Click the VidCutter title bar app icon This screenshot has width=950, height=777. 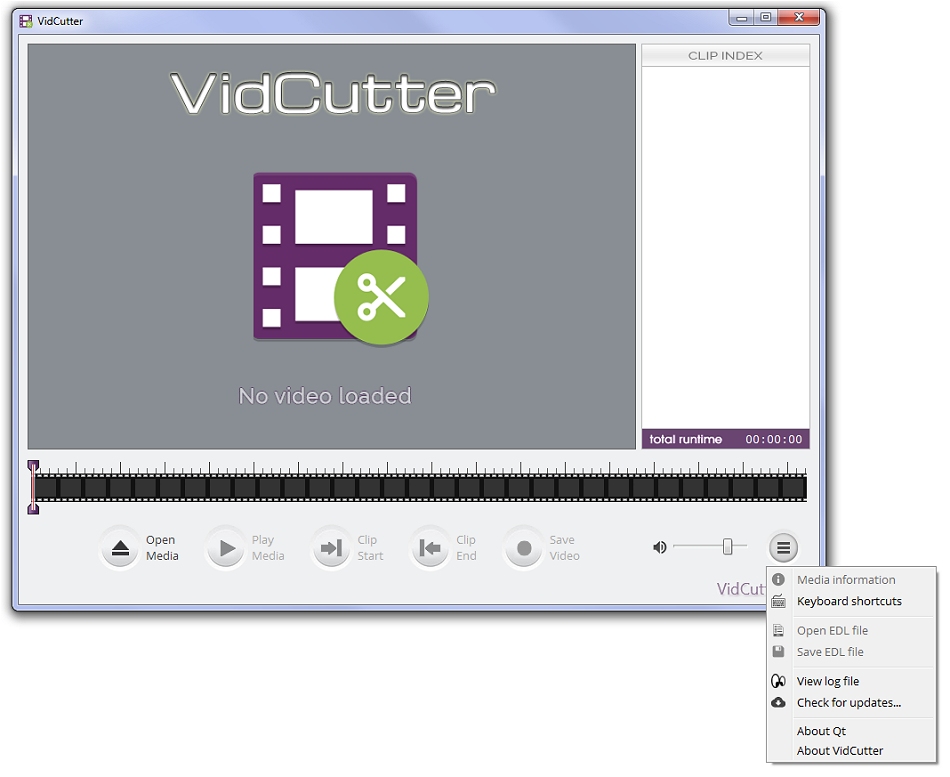coord(25,21)
